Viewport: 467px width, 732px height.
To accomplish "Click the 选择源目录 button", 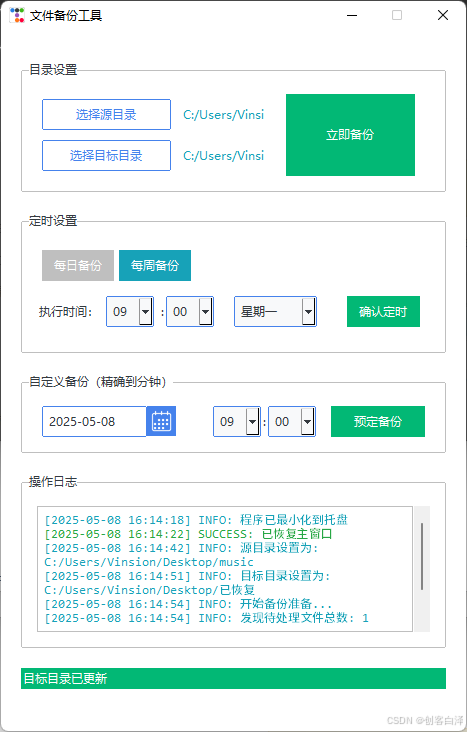I will tap(106, 114).
